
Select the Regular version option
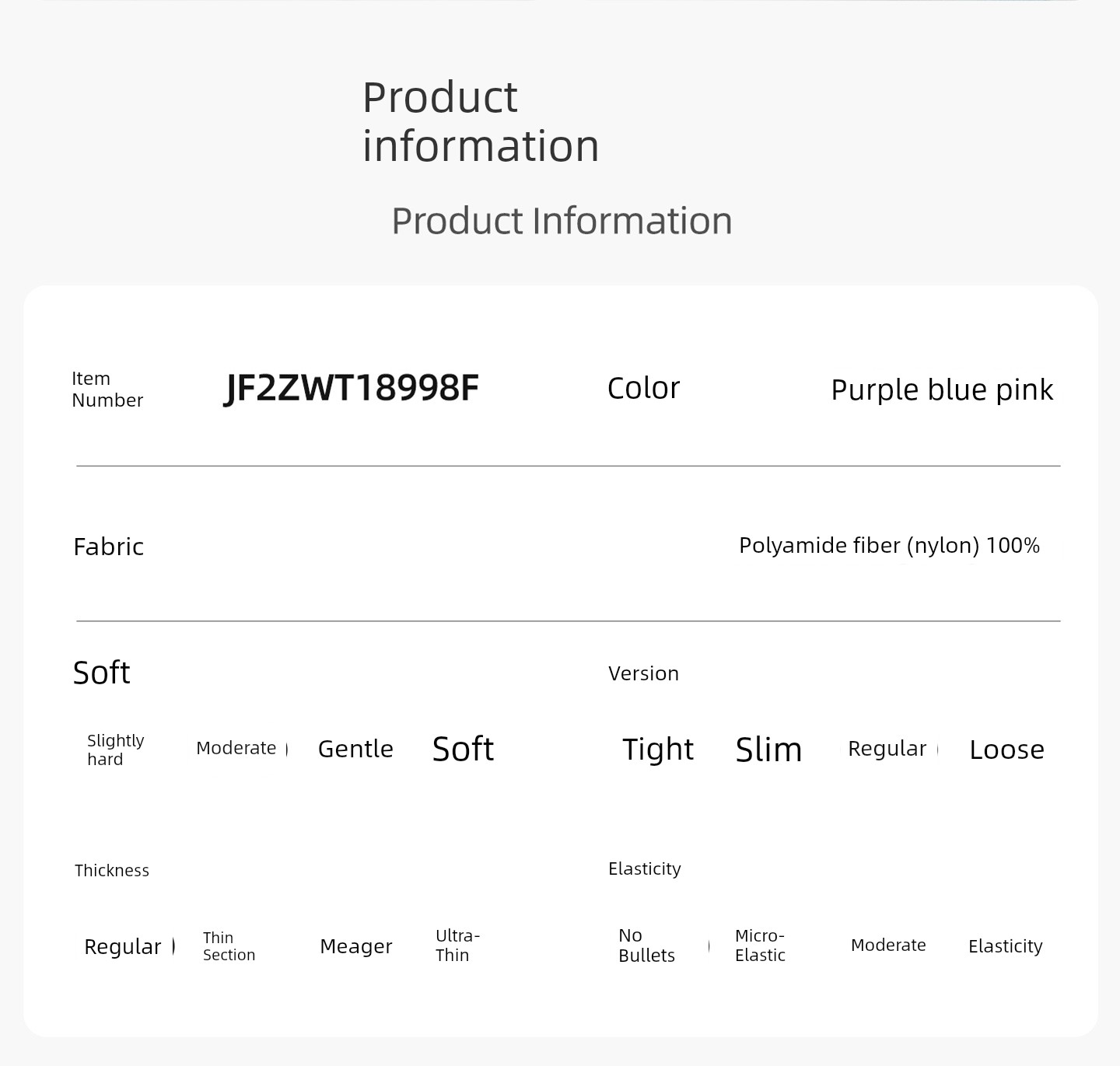click(887, 749)
